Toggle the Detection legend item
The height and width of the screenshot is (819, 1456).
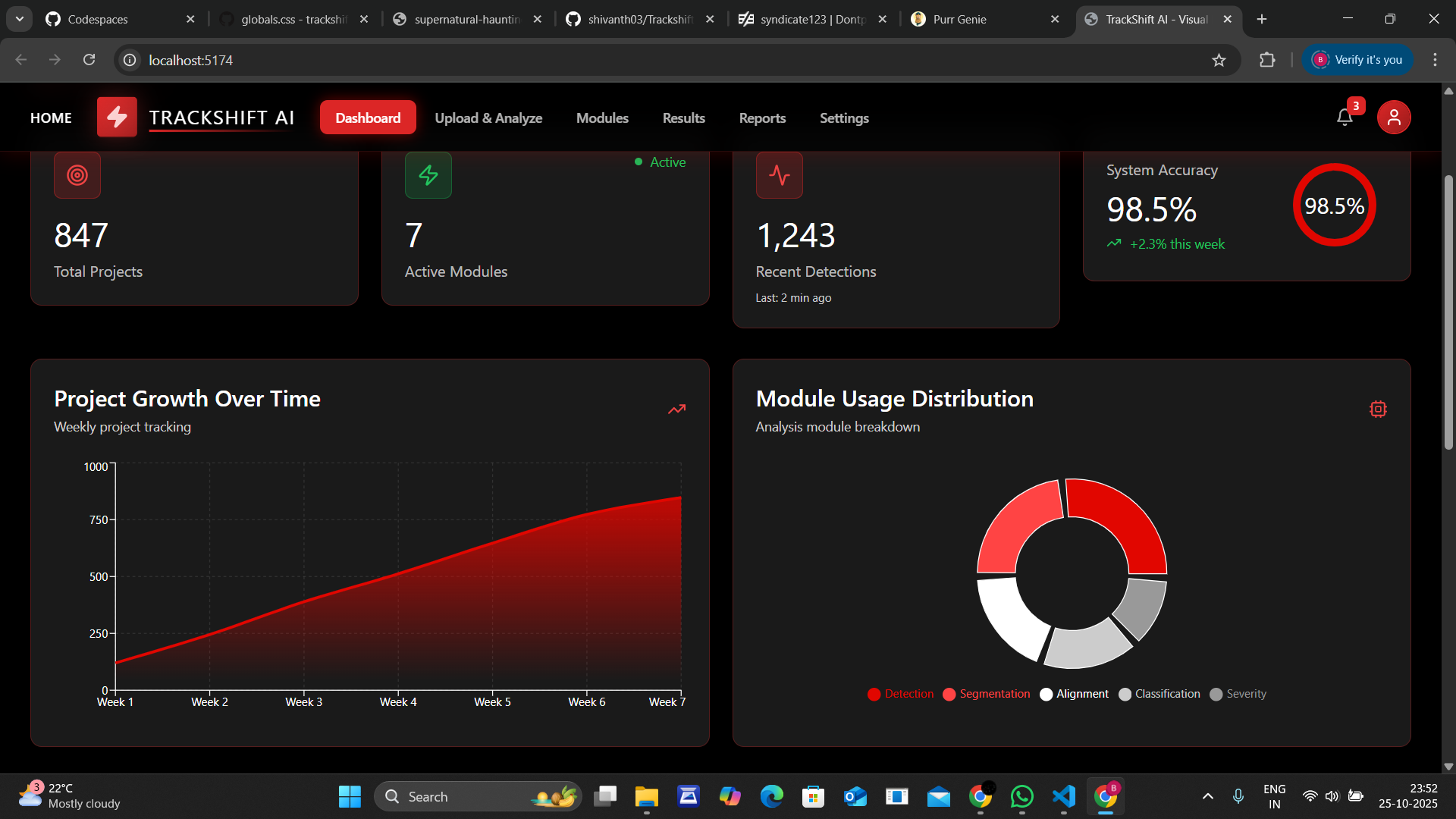[900, 694]
